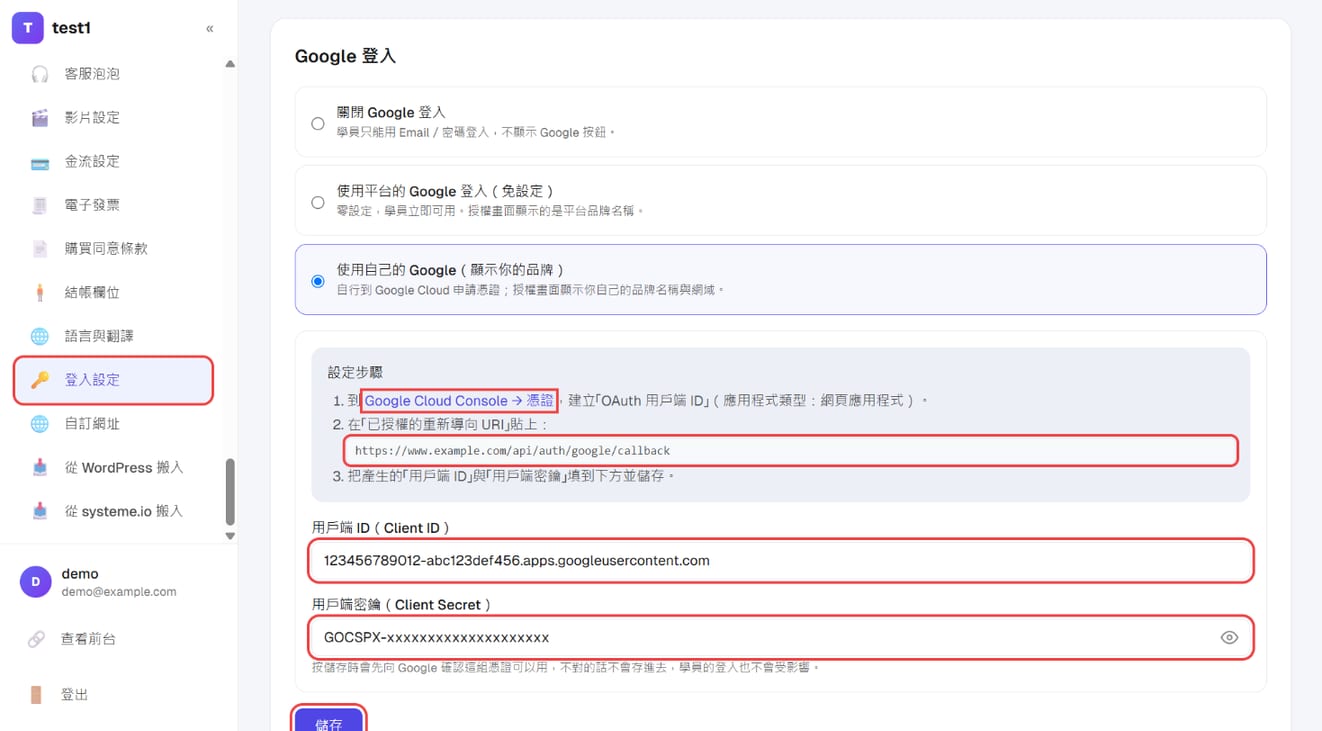Image resolution: width=1322 pixels, height=731 pixels.
Task: Click the headset icon beside 客服泡泡
Action: 40,74
